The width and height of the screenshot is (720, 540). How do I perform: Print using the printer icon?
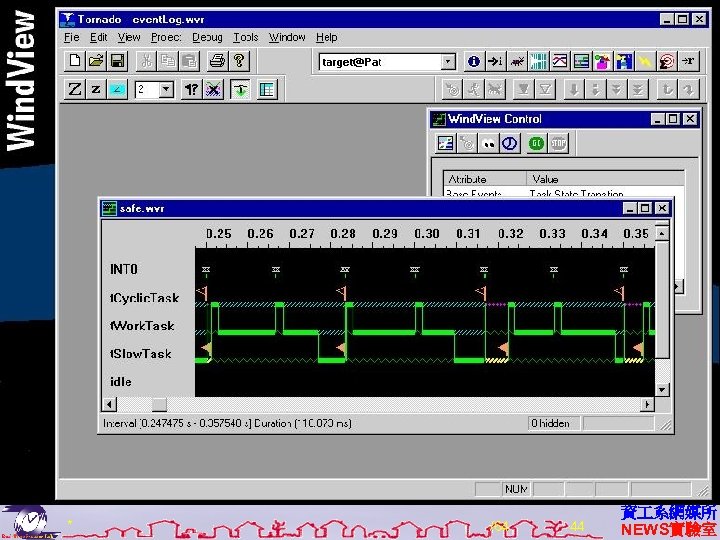pyautogui.click(x=218, y=61)
